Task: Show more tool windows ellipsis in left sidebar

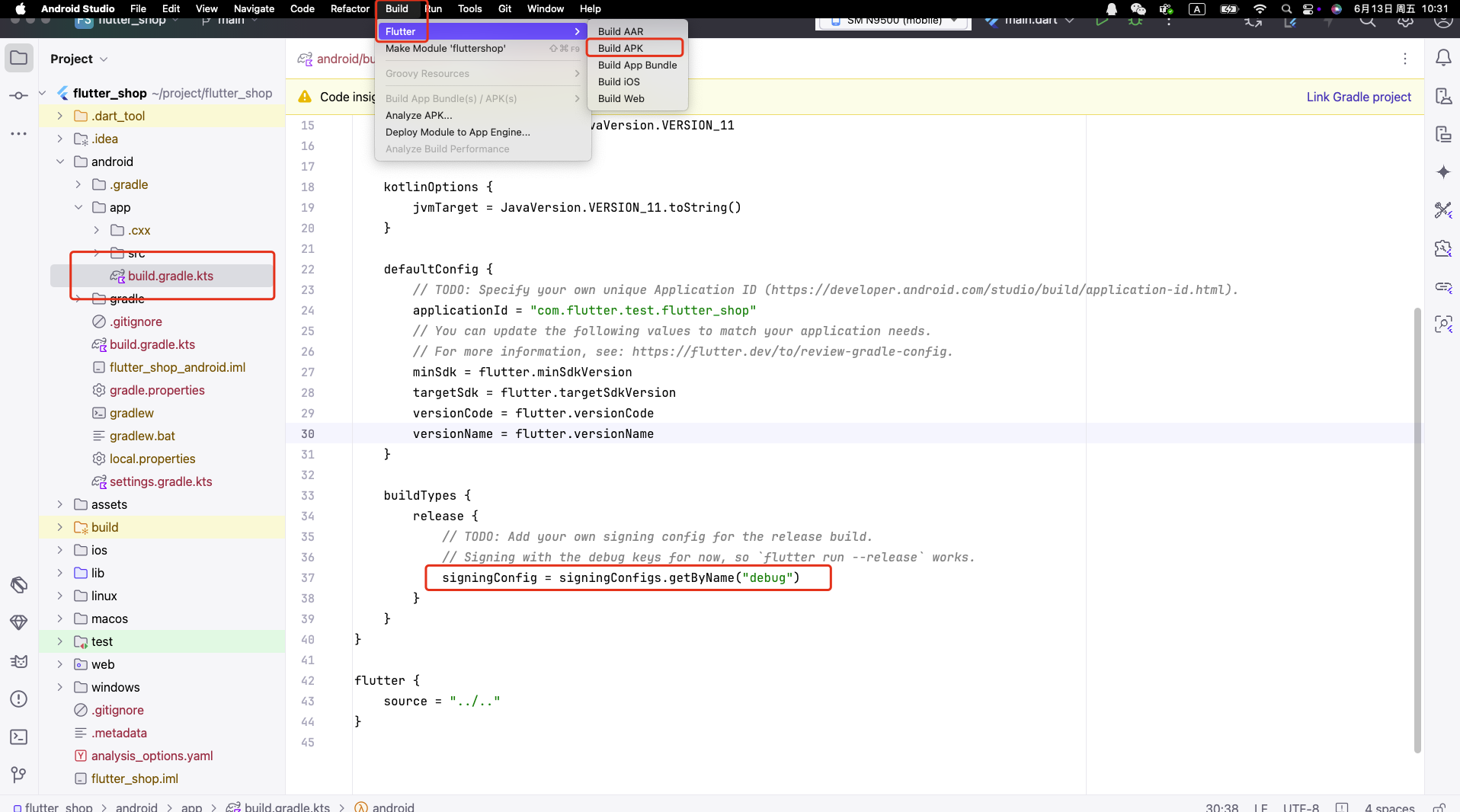Action: [19, 134]
